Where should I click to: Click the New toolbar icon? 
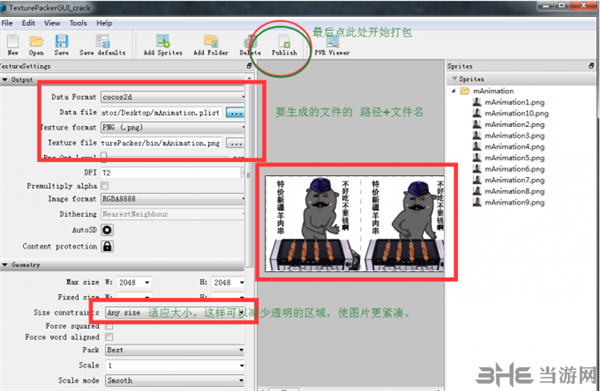click(x=13, y=41)
